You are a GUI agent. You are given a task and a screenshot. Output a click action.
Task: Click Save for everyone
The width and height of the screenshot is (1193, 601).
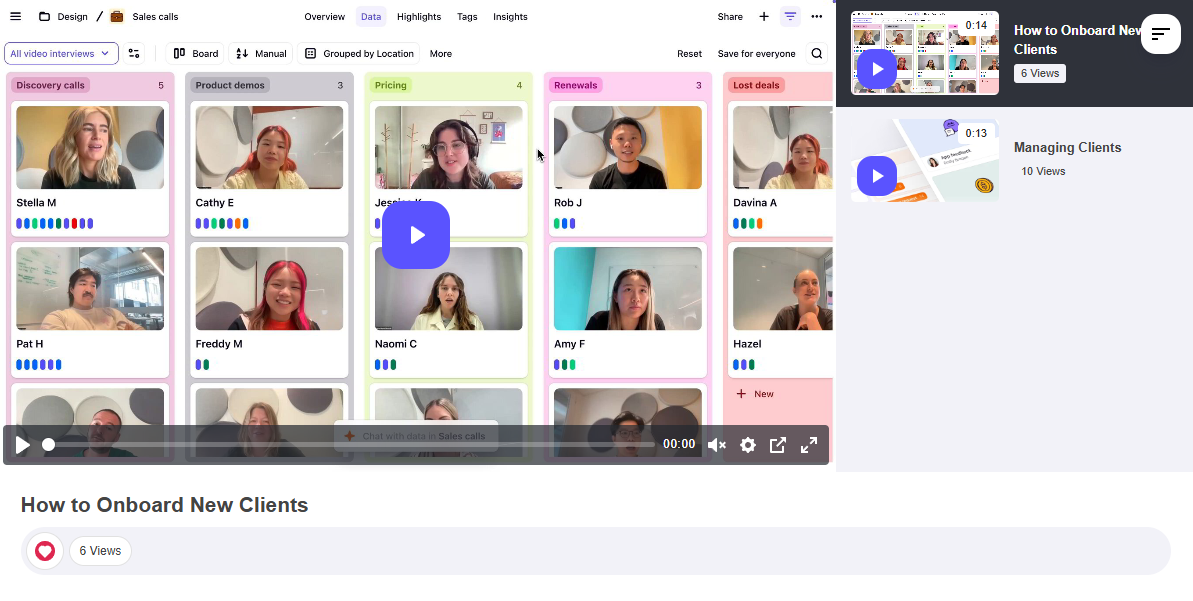point(756,53)
